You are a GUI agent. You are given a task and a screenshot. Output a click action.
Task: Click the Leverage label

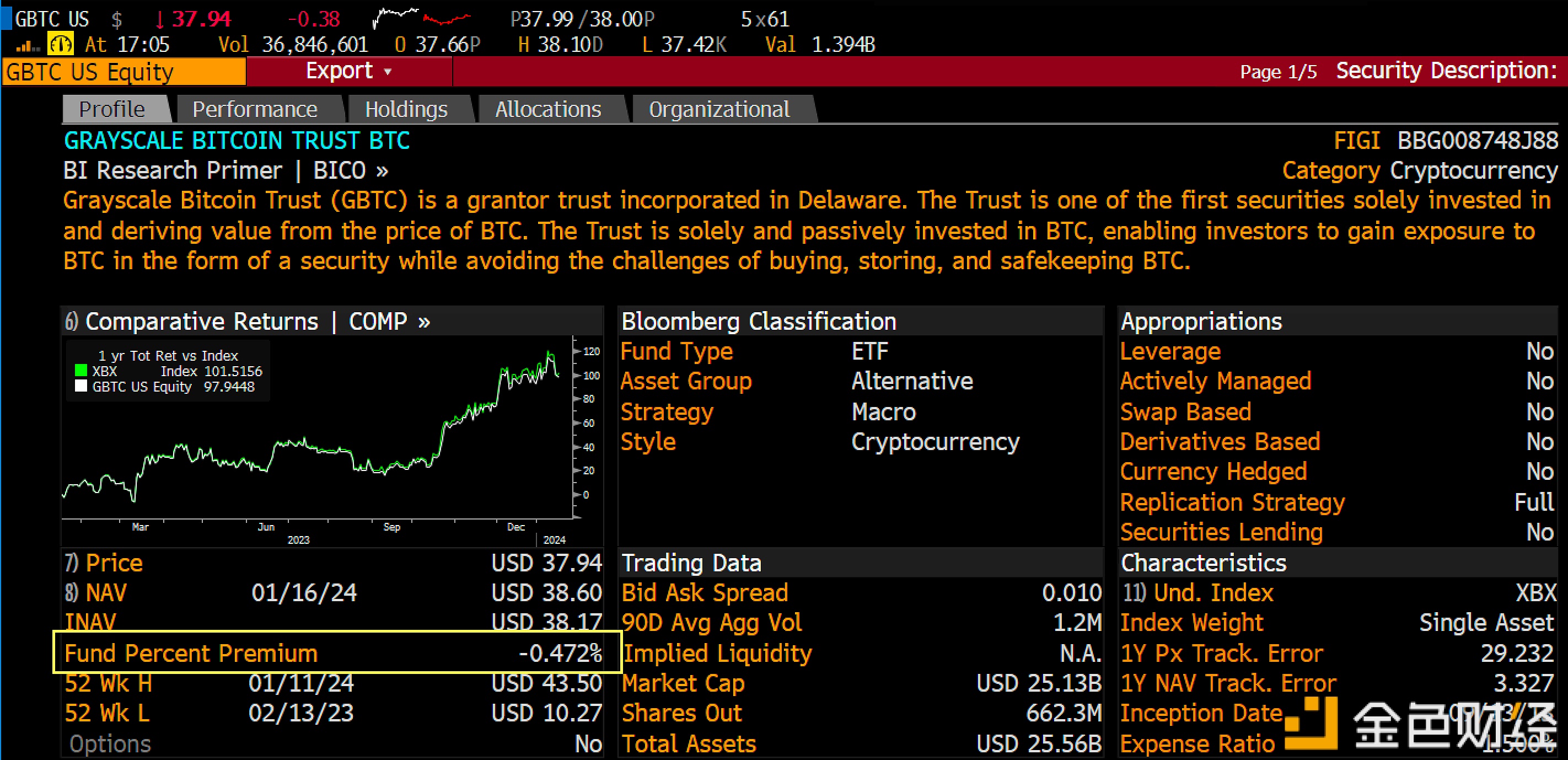1170,351
